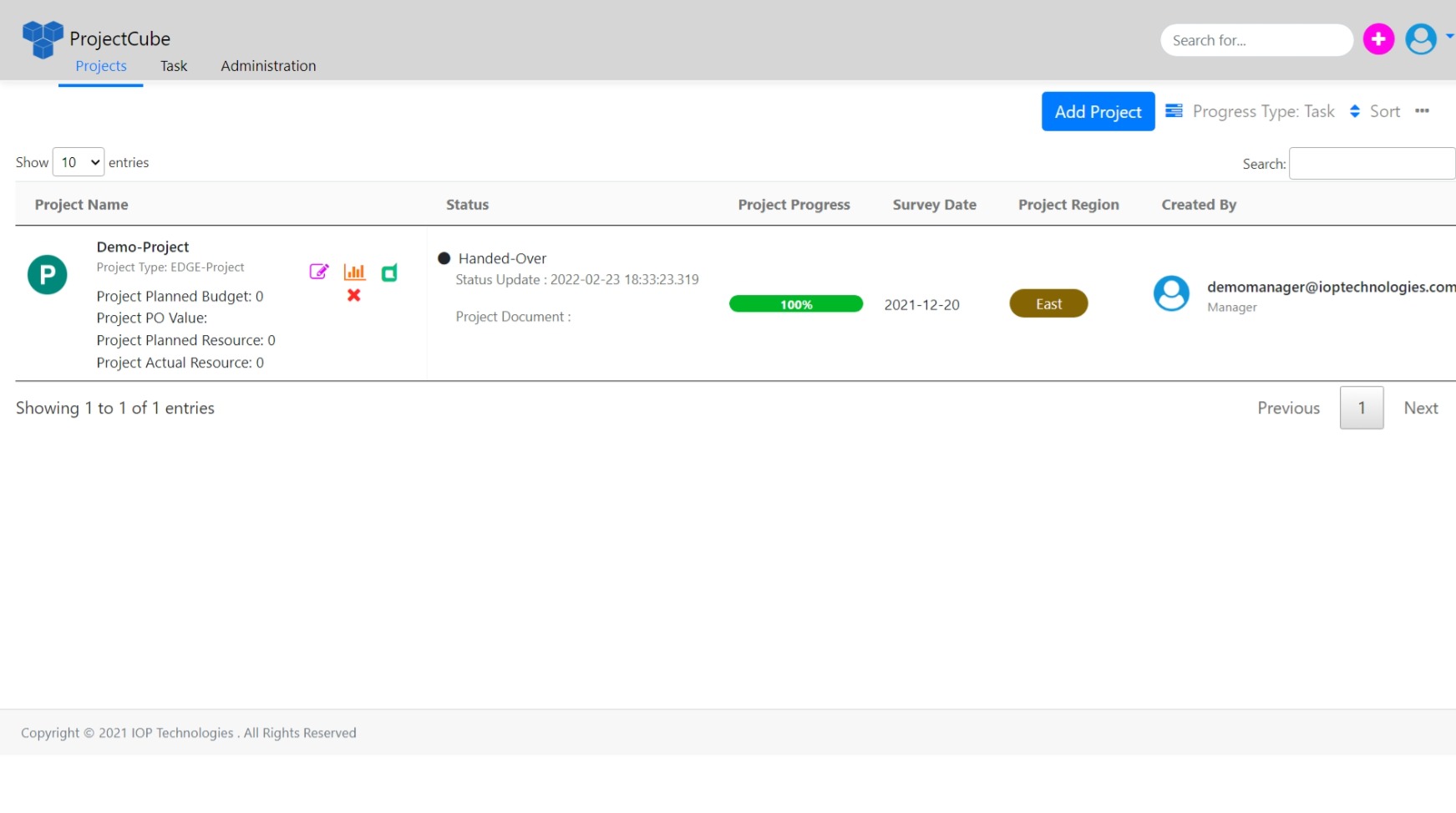Switch to the Task tab
The image size is (1456, 813).
point(174,66)
